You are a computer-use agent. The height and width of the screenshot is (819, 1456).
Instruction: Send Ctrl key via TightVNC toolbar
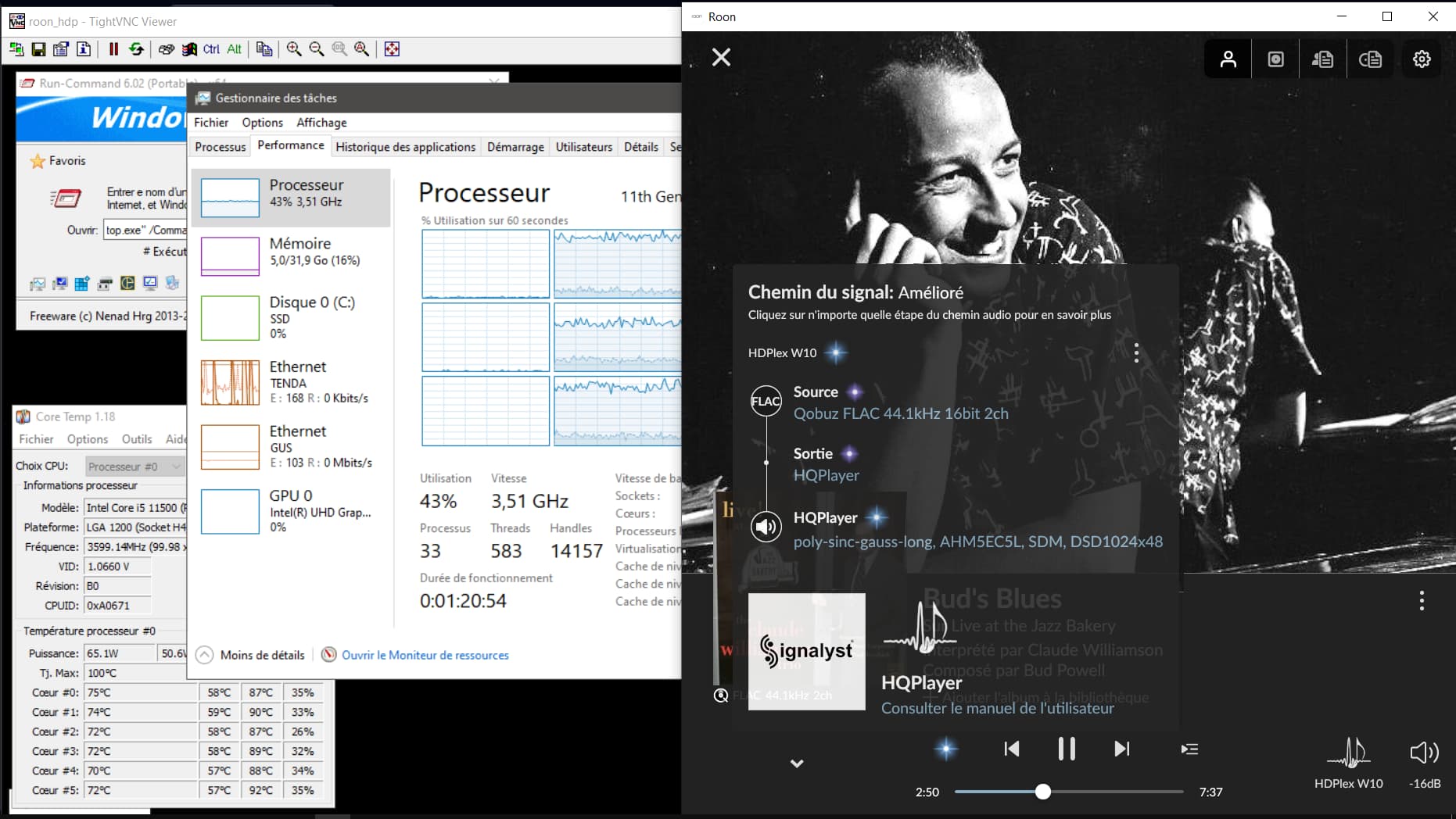[211, 49]
